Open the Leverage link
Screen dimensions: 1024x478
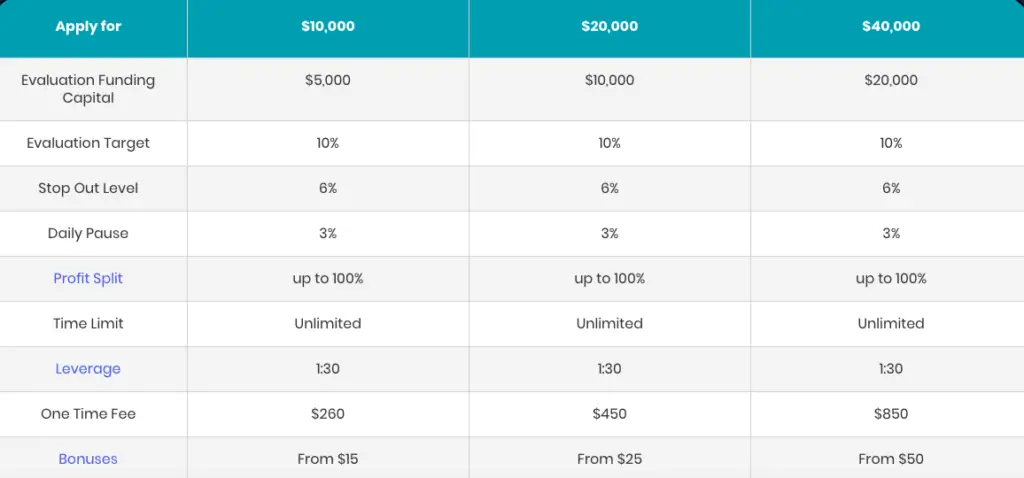[x=88, y=369]
